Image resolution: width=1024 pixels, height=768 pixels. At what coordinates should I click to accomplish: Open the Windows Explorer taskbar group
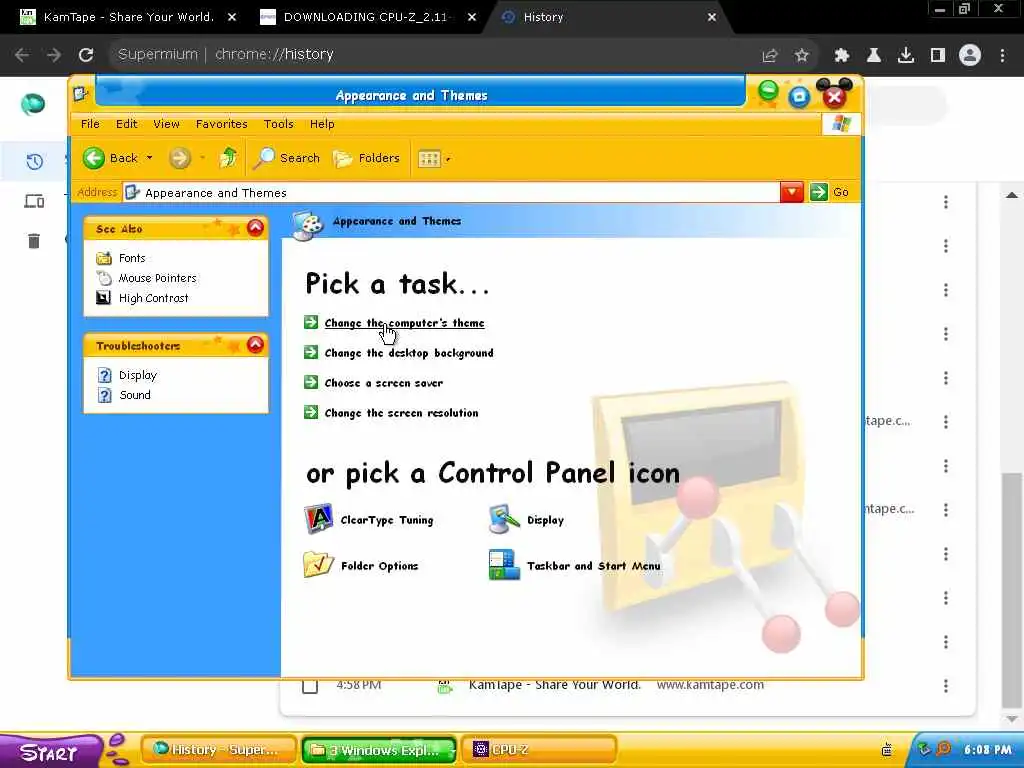(379, 750)
